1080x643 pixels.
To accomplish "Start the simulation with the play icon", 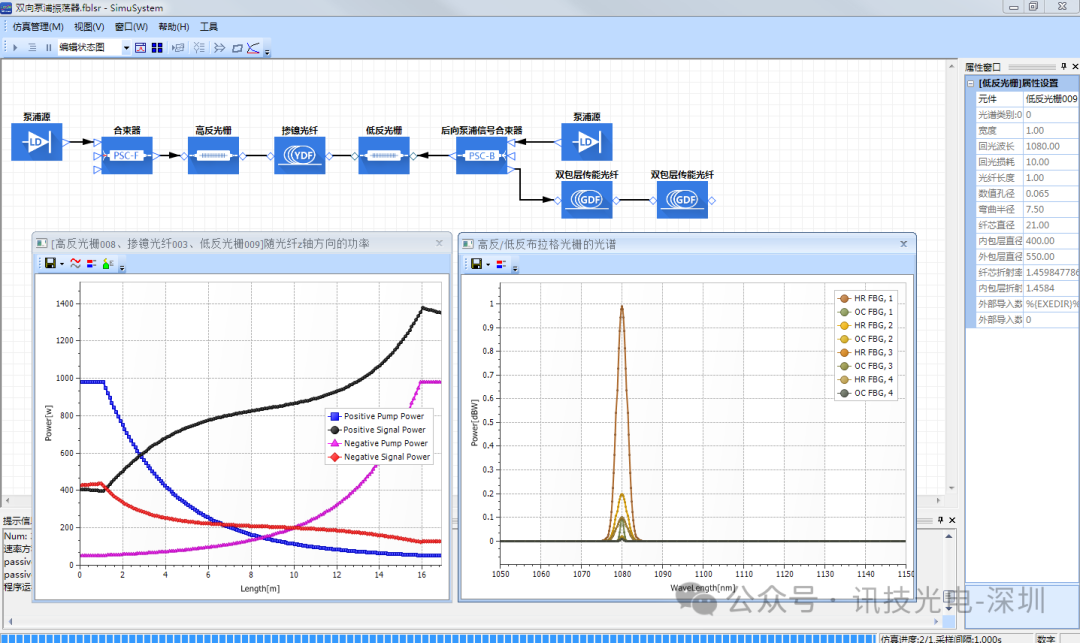I will tap(15, 48).
